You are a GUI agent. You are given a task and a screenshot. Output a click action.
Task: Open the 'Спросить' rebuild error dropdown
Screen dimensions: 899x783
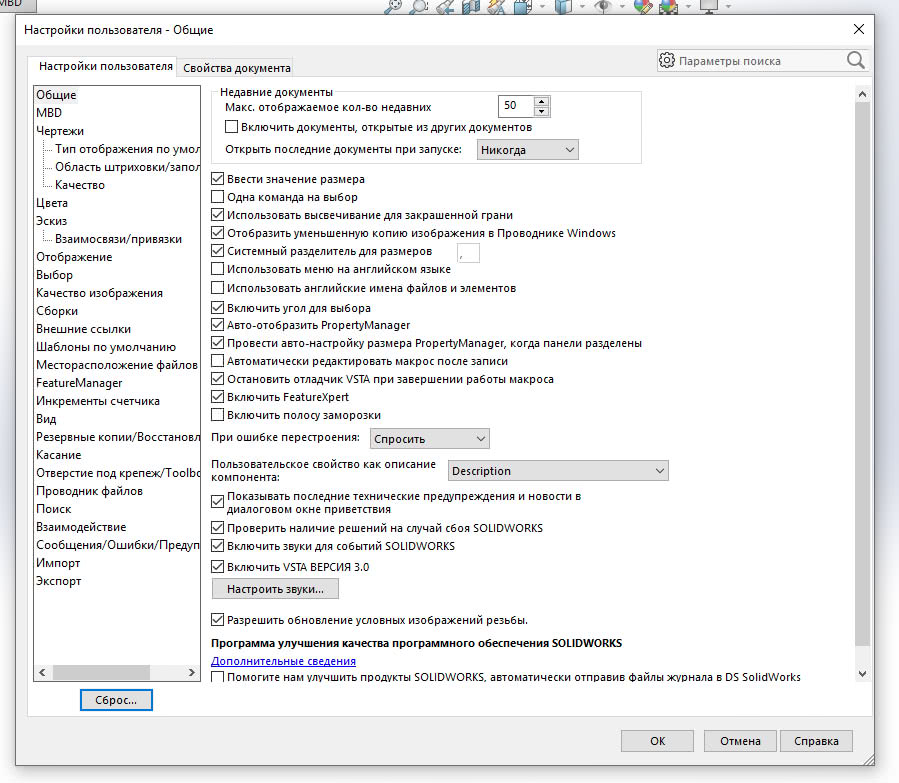pyautogui.click(x=429, y=438)
